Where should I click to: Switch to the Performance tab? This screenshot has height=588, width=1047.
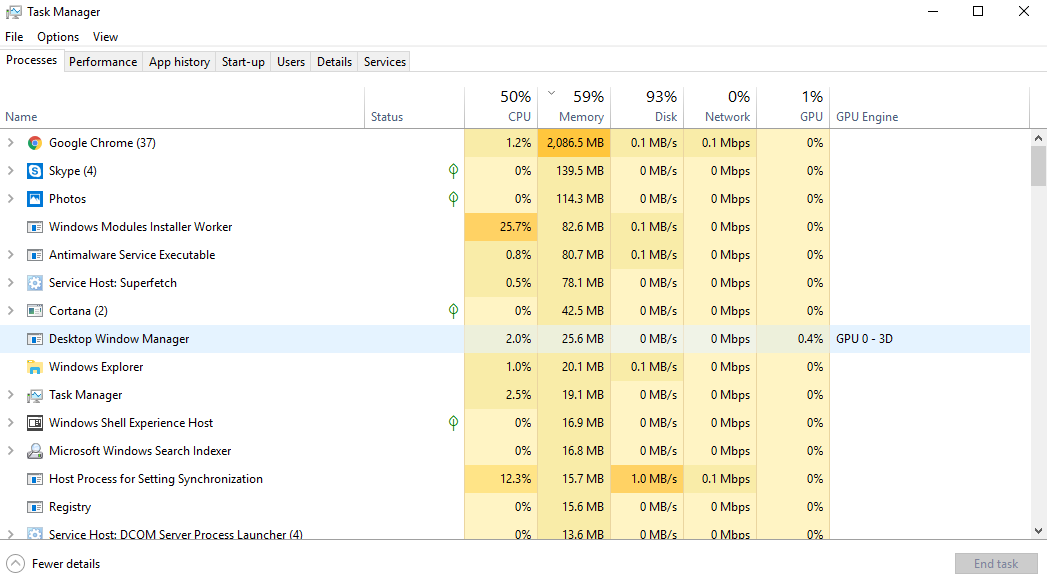(103, 62)
